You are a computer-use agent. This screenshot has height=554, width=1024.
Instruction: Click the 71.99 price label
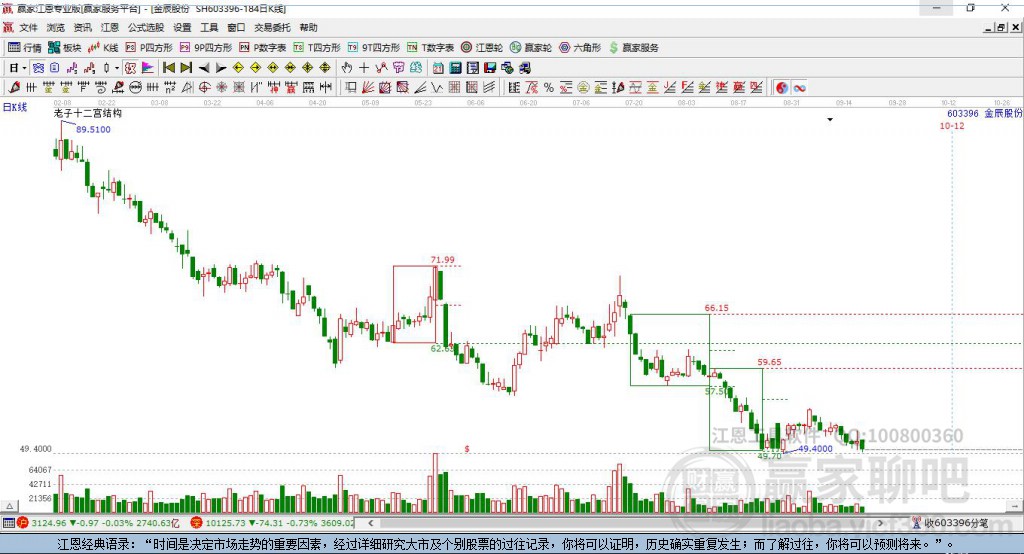tap(443, 259)
